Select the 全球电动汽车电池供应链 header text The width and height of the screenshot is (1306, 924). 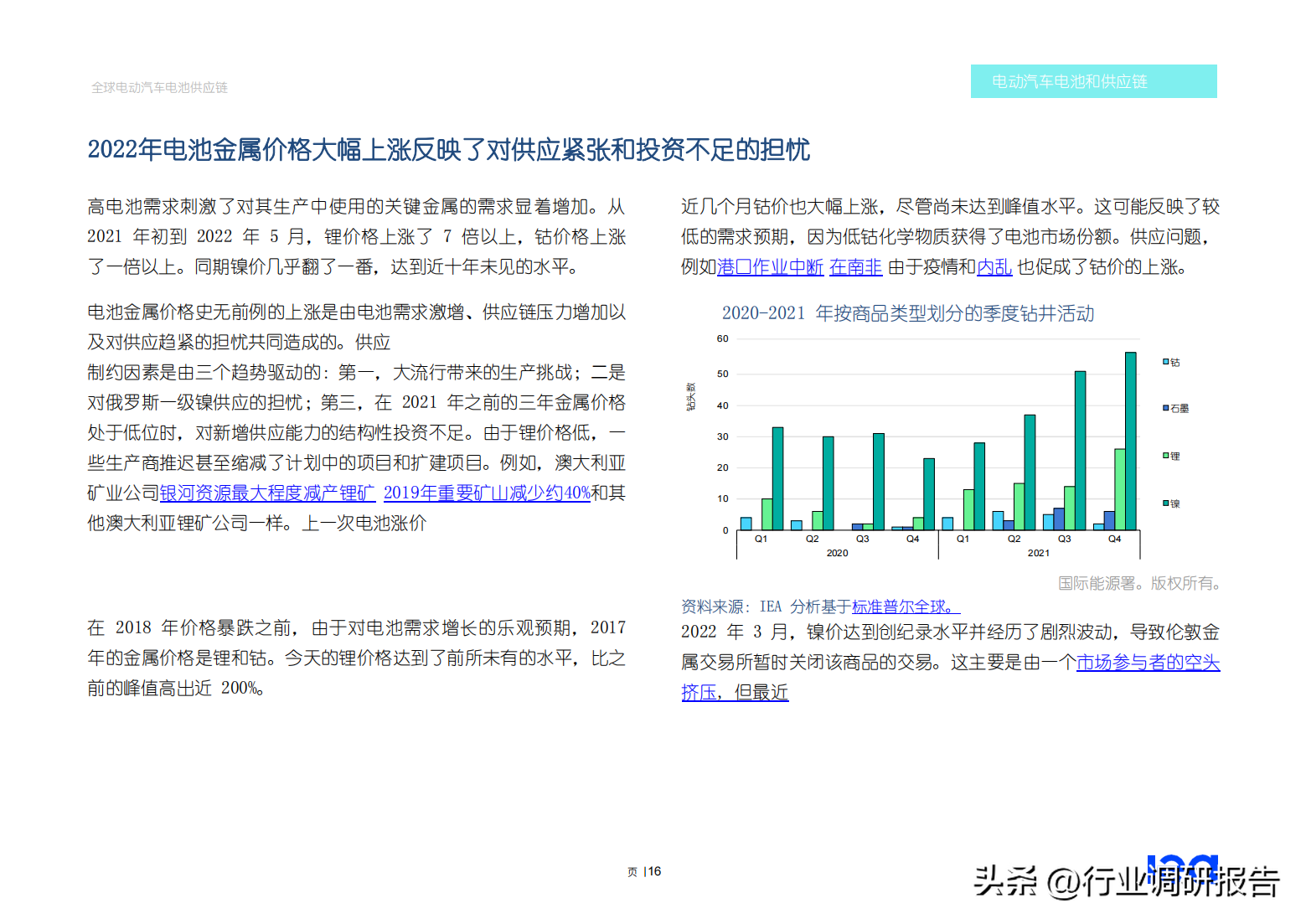(159, 88)
